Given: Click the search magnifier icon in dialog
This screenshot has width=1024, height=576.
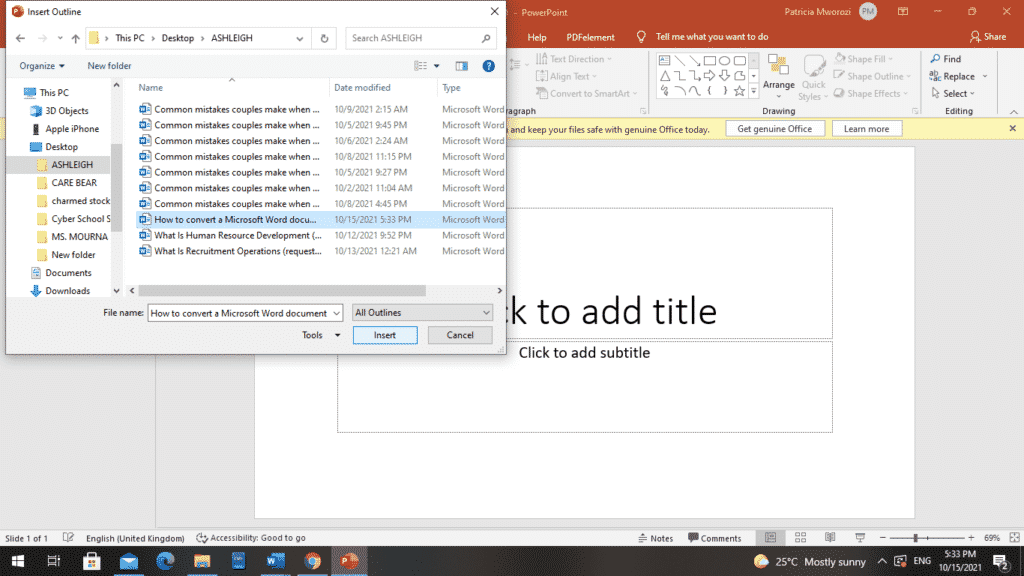Looking at the screenshot, I should click(x=486, y=39).
